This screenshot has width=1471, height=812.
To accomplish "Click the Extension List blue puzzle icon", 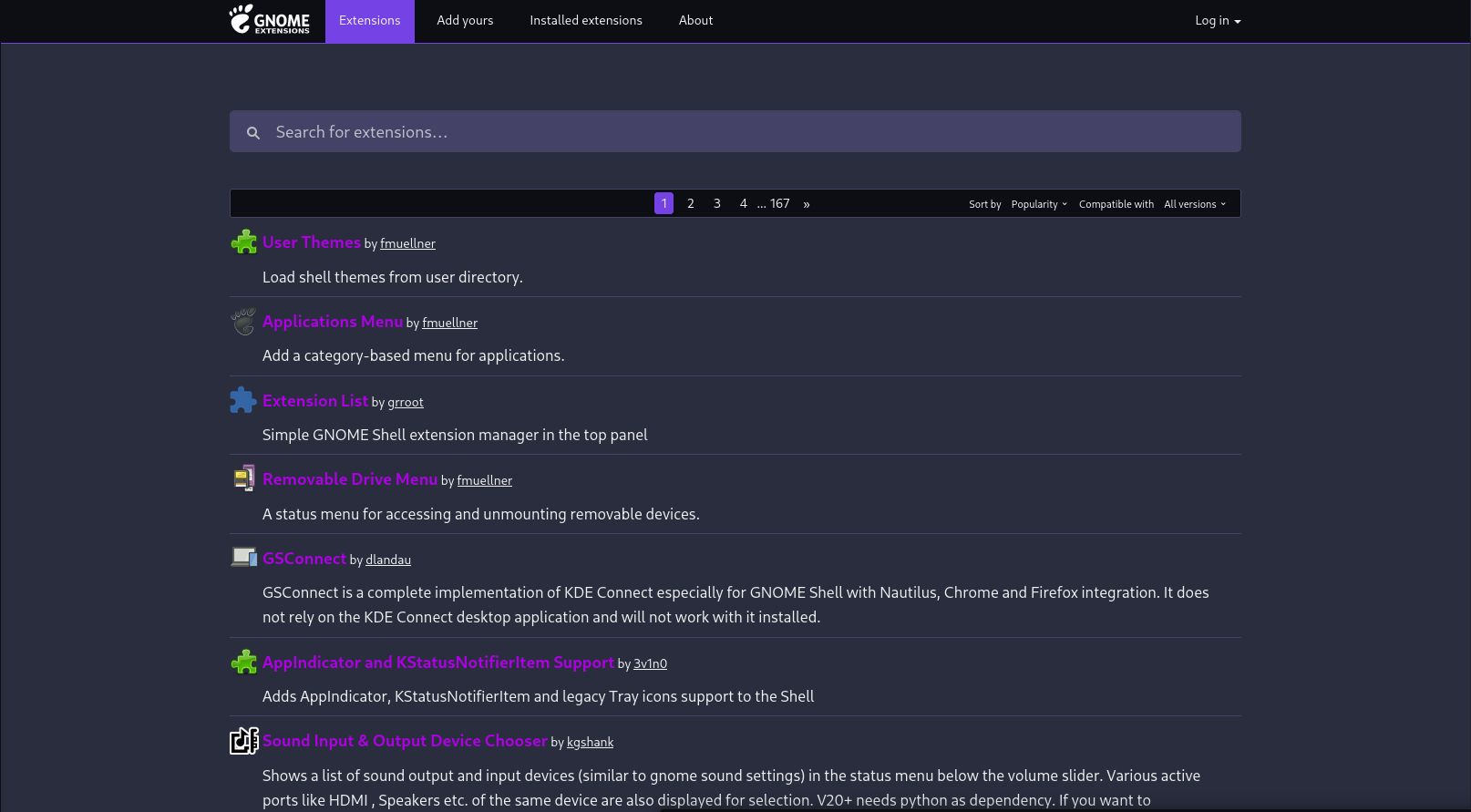I will point(243,400).
